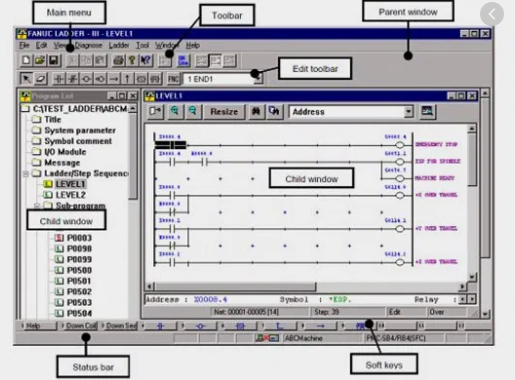Select the eraser tool in edit toolbar
Viewport: 515px width, 380px height.
click(40, 79)
